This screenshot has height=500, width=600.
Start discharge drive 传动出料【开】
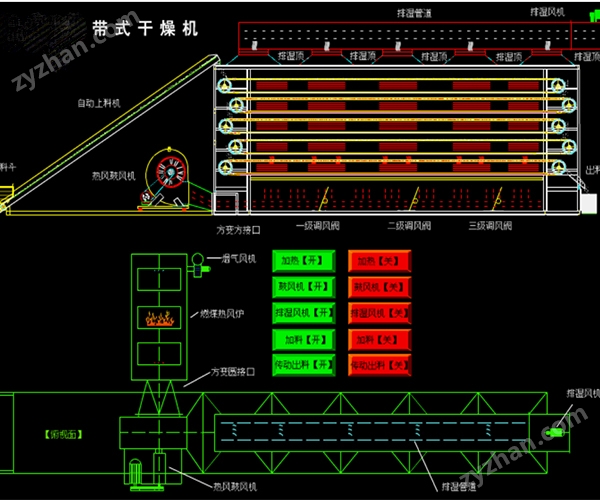click(x=304, y=365)
